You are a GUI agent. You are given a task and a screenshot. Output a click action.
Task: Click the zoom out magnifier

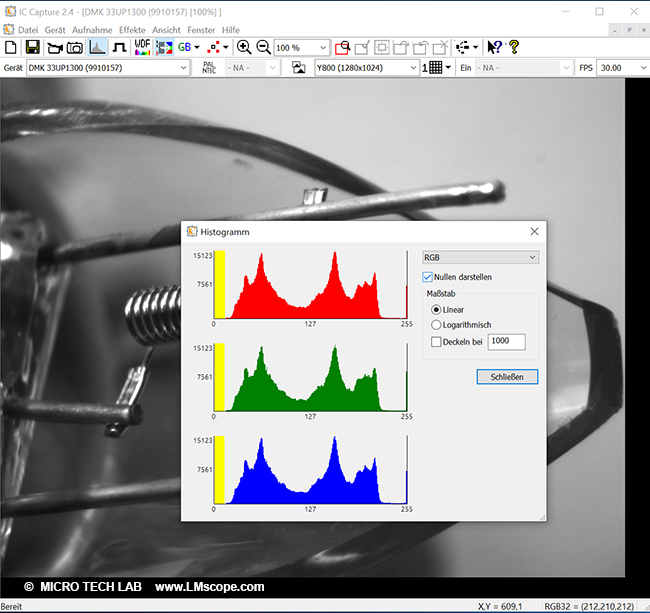coord(262,47)
